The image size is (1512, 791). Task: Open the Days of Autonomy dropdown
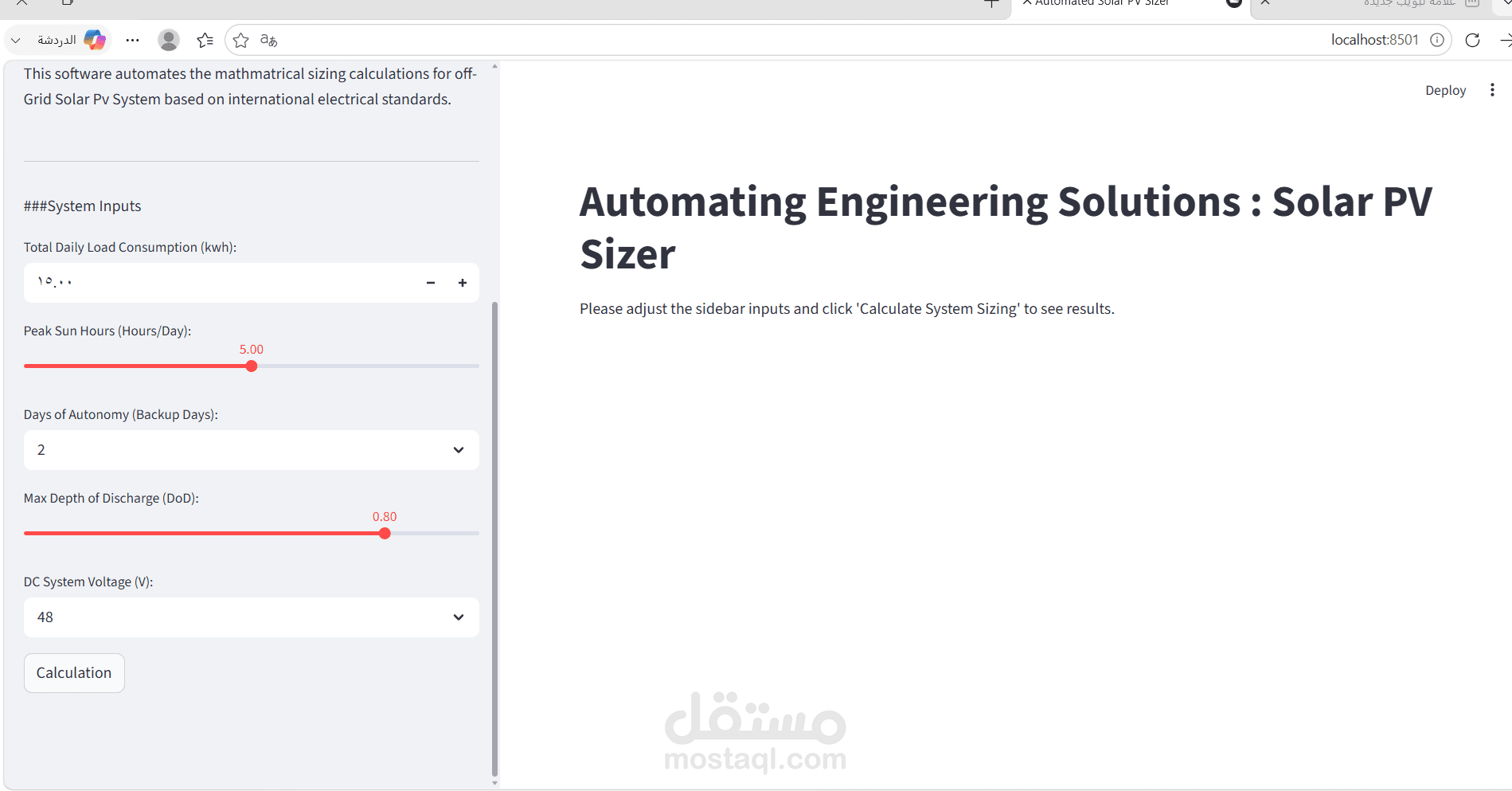coord(252,450)
